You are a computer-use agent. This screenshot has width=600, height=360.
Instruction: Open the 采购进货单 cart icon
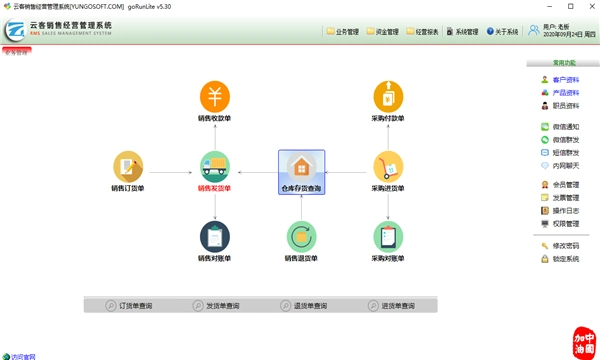(388, 167)
